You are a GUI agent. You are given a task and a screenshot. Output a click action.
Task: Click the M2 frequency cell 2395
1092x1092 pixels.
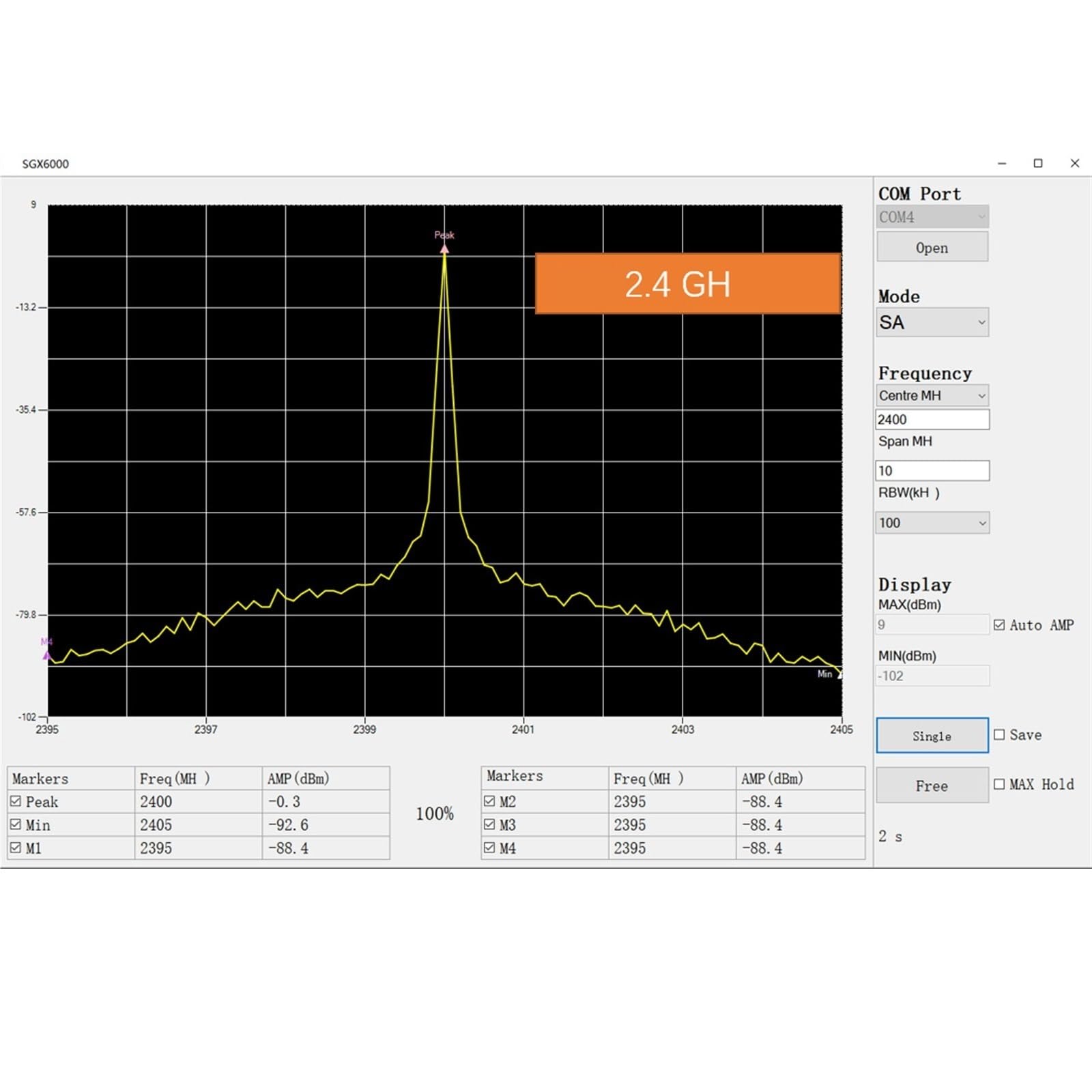tap(672, 801)
